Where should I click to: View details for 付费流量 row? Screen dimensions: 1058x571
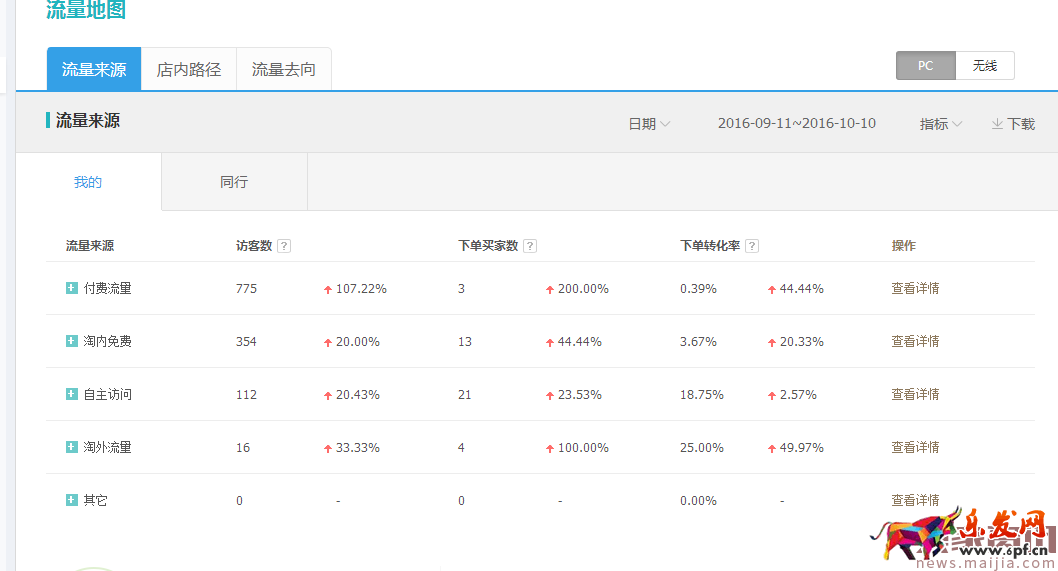point(915,288)
